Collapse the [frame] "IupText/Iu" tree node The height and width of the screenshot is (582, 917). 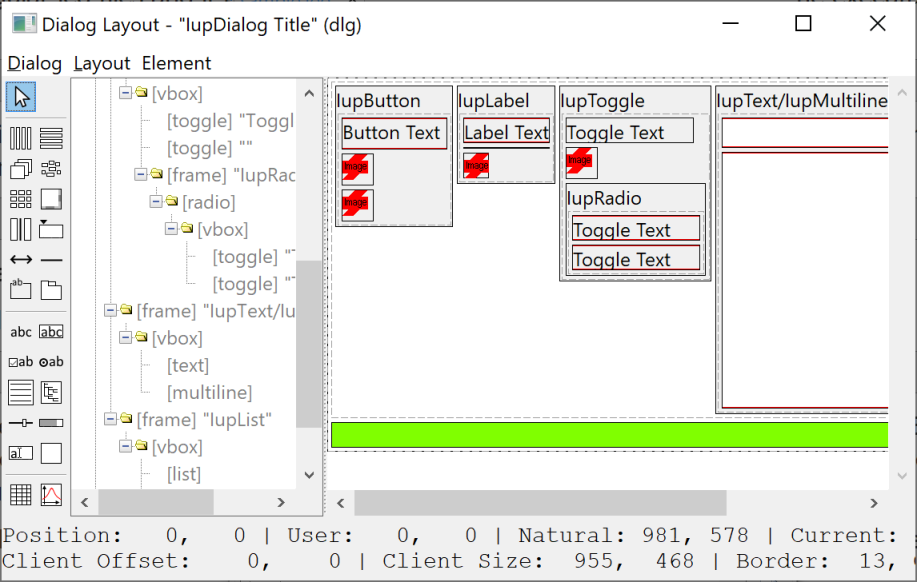[x=111, y=311]
